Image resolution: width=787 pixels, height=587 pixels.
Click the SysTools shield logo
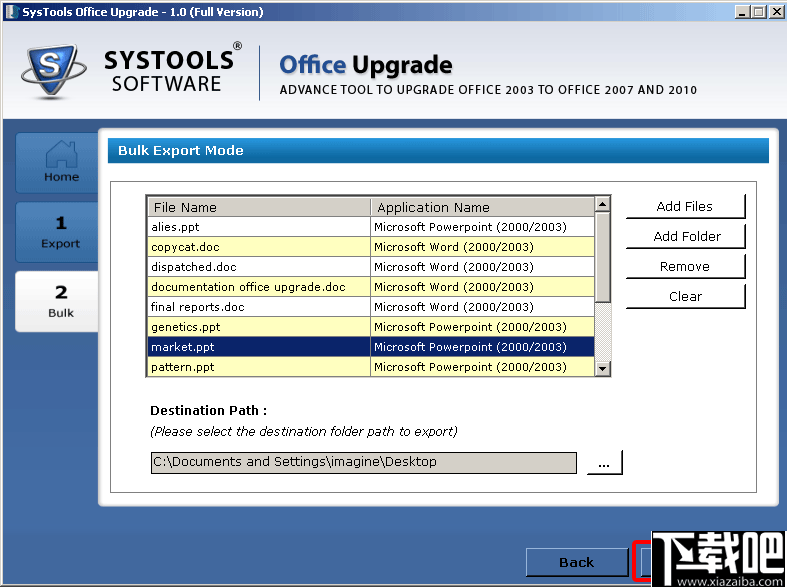pos(53,71)
